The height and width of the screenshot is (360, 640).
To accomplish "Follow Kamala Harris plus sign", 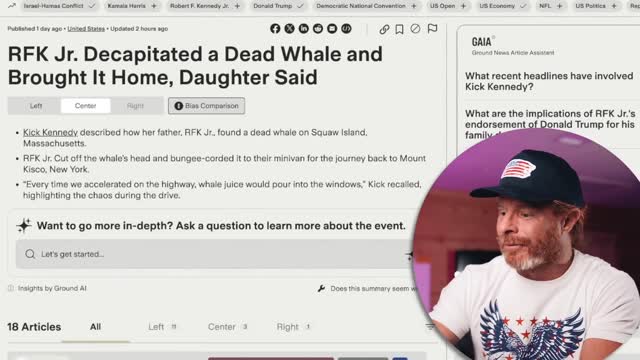I will point(154,6).
